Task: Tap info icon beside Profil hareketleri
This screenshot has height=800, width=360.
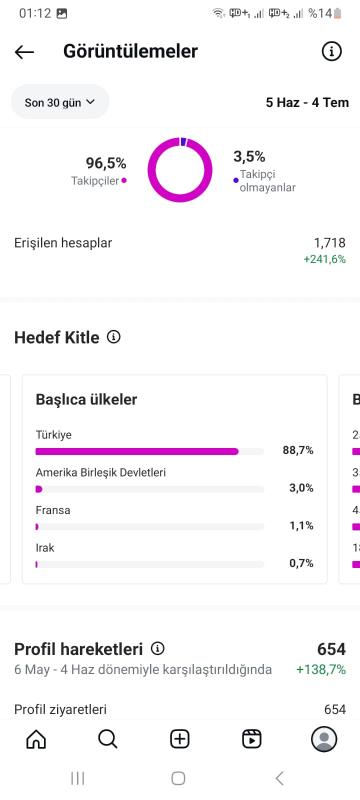Action: click(x=158, y=648)
